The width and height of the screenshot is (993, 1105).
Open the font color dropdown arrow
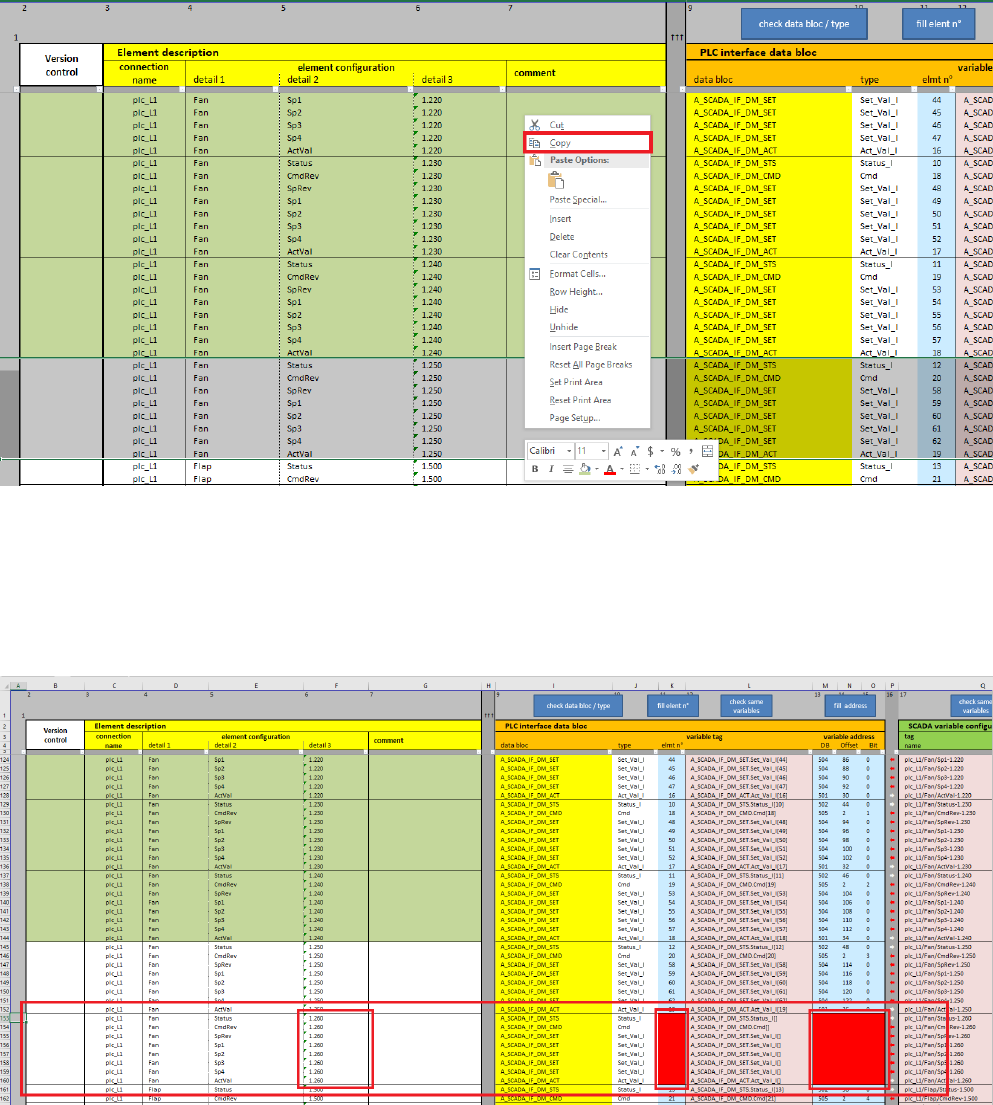point(622,469)
